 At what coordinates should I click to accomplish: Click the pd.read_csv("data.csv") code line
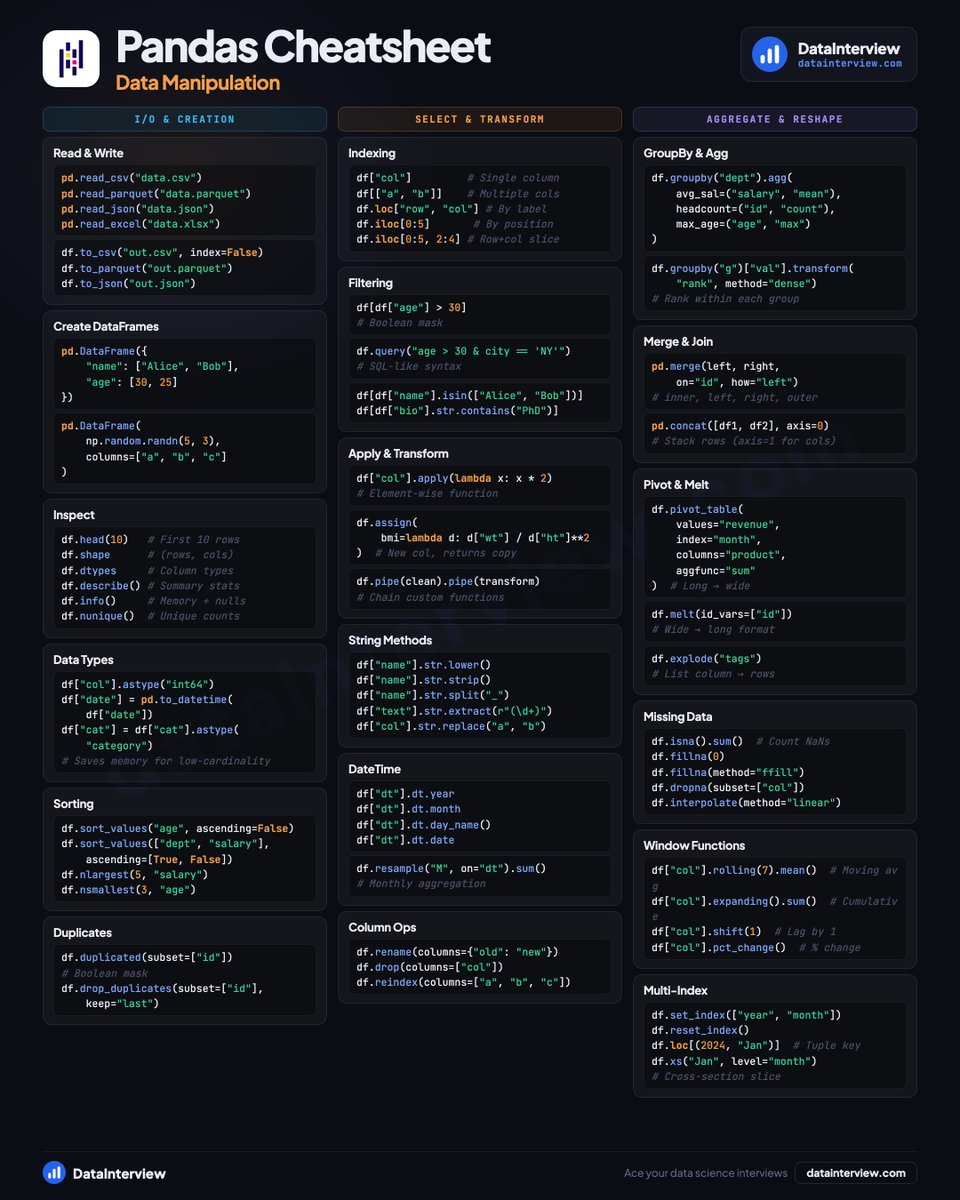click(131, 178)
